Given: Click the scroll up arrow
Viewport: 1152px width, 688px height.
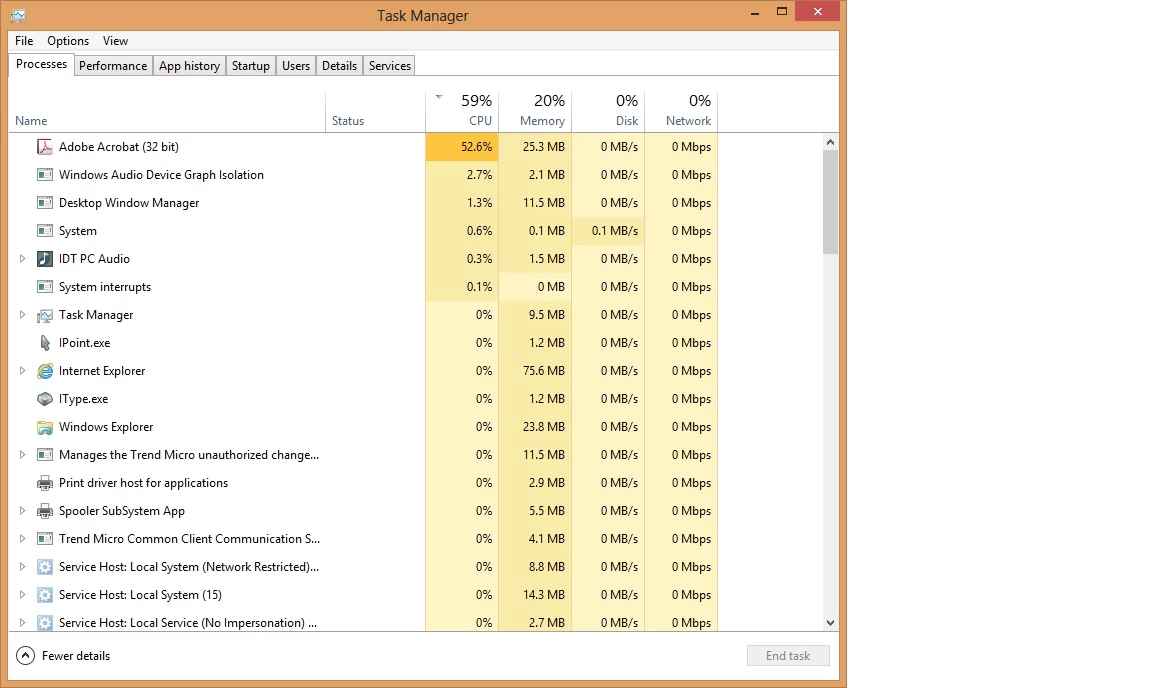Looking at the screenshot, I should click(830, 143).
